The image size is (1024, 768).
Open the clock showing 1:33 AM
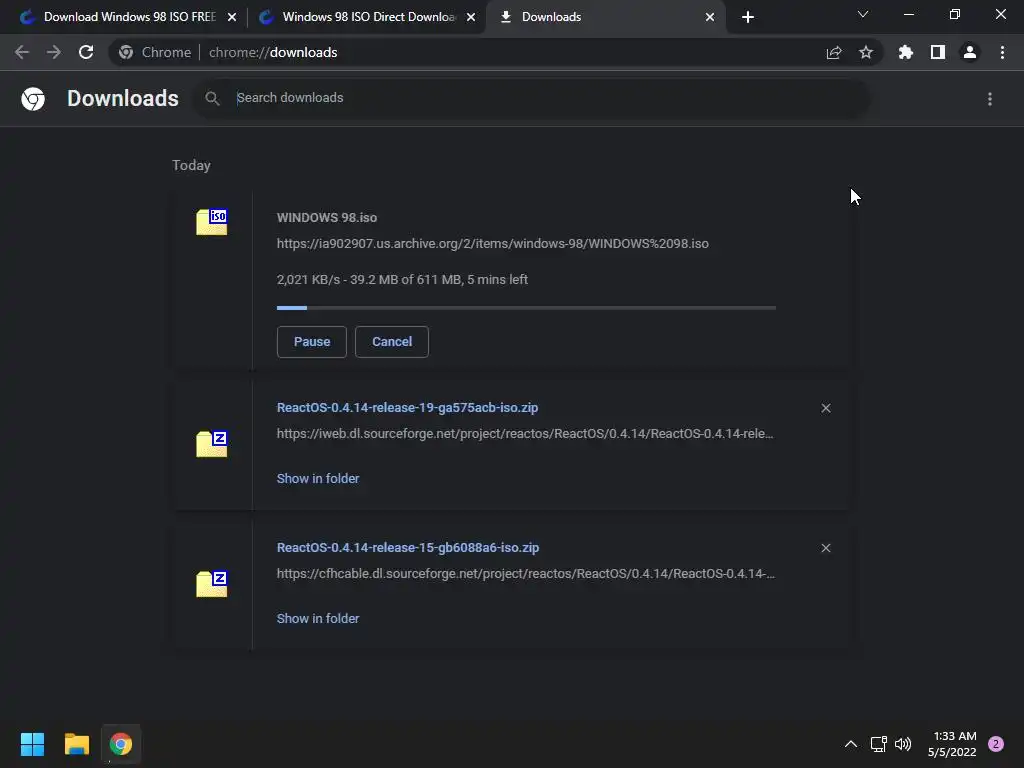[x=952, y=744]
